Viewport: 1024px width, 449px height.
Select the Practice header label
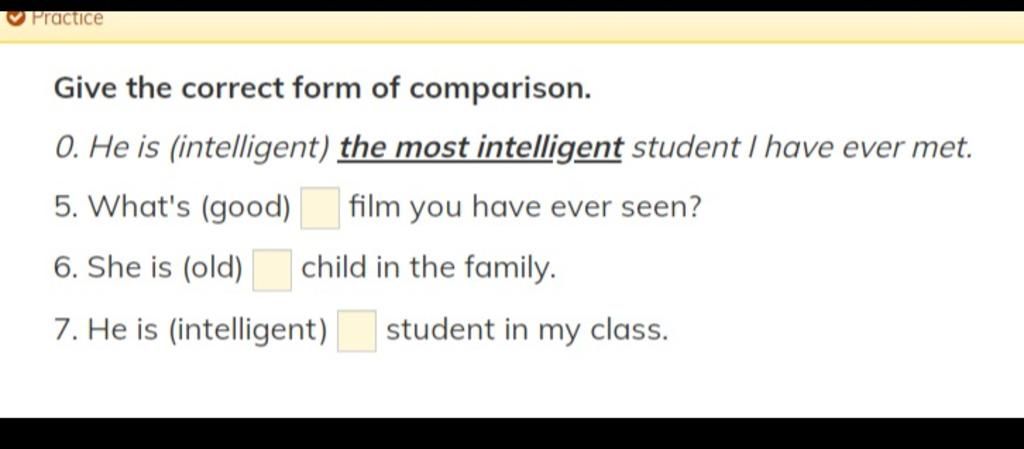[67, 18]
